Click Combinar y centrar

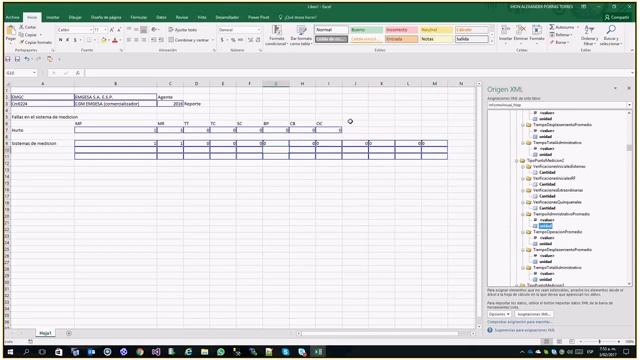coord(189,40)
